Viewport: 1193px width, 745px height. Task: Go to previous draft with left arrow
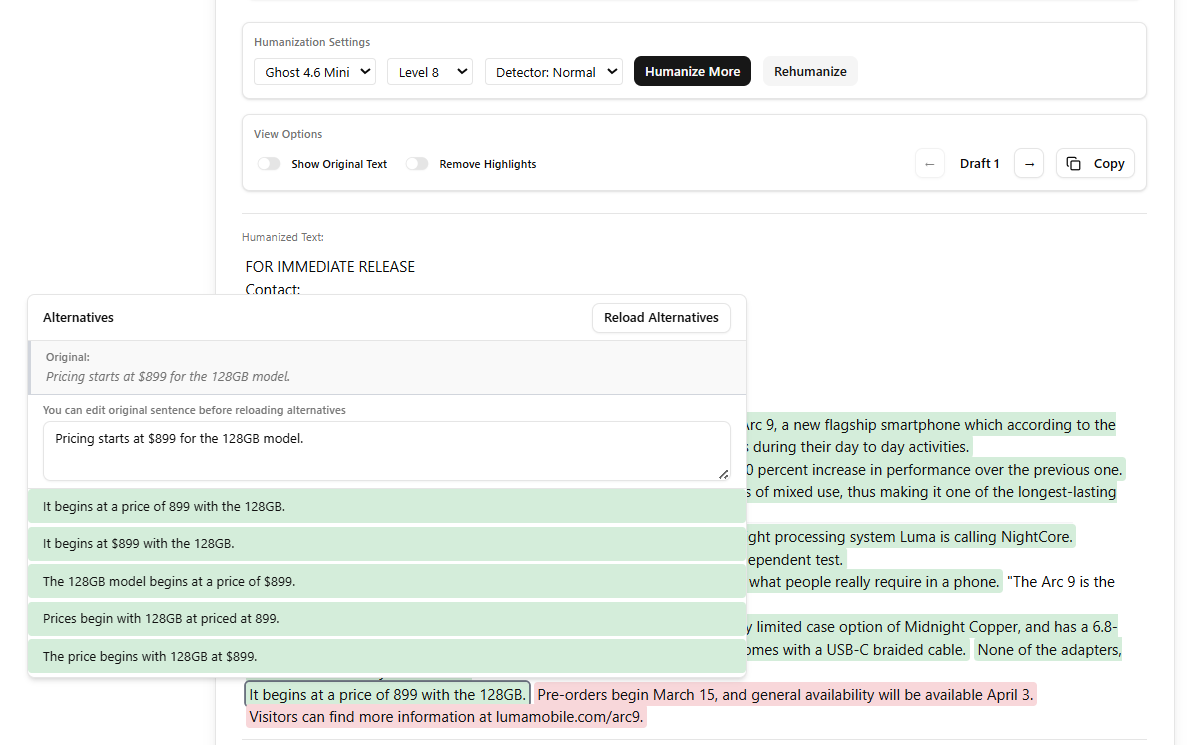[929, 163]
